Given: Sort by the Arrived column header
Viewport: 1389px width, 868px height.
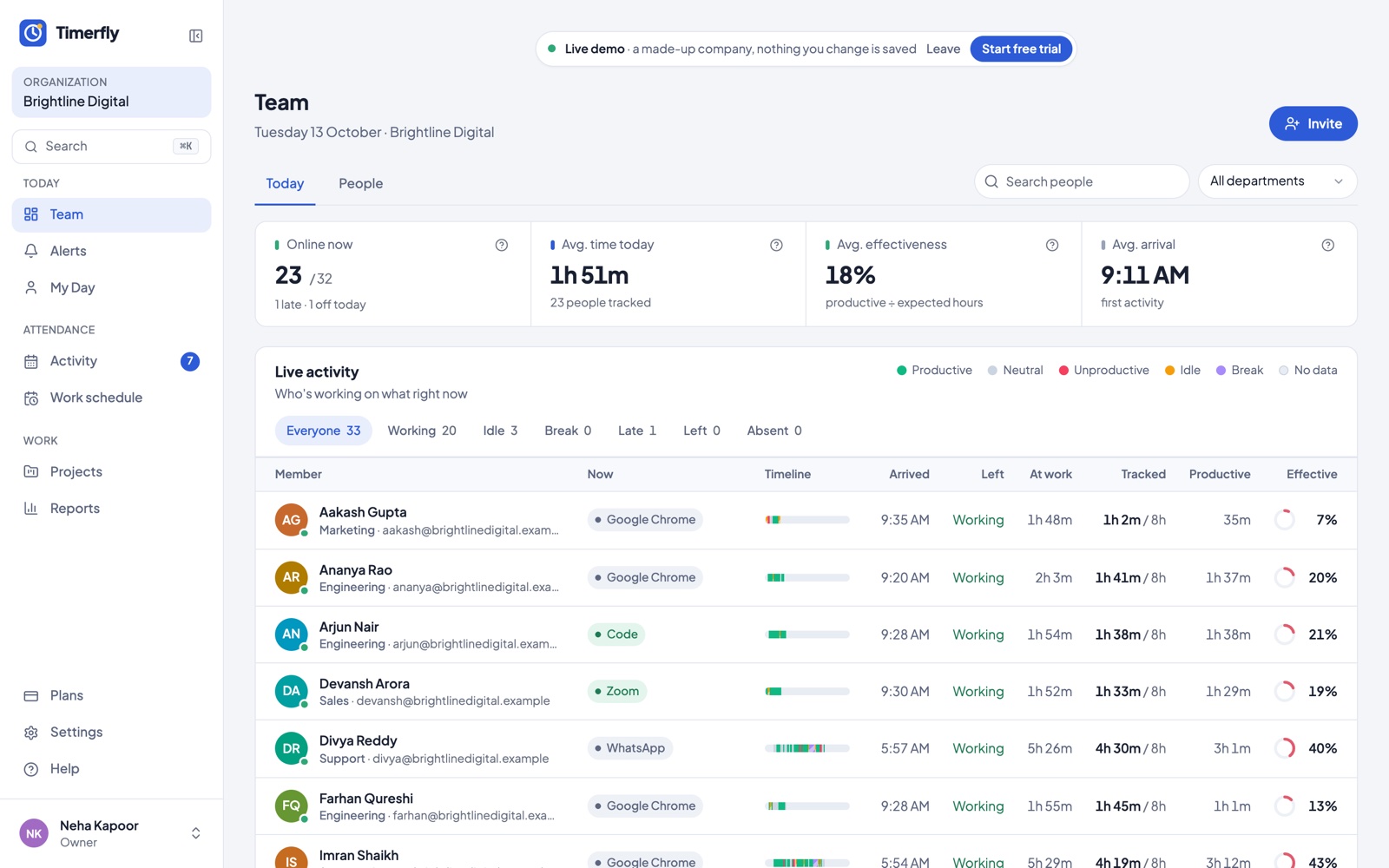Looking at the screenshot, I should pyautogui.click(x=909, y=474).
